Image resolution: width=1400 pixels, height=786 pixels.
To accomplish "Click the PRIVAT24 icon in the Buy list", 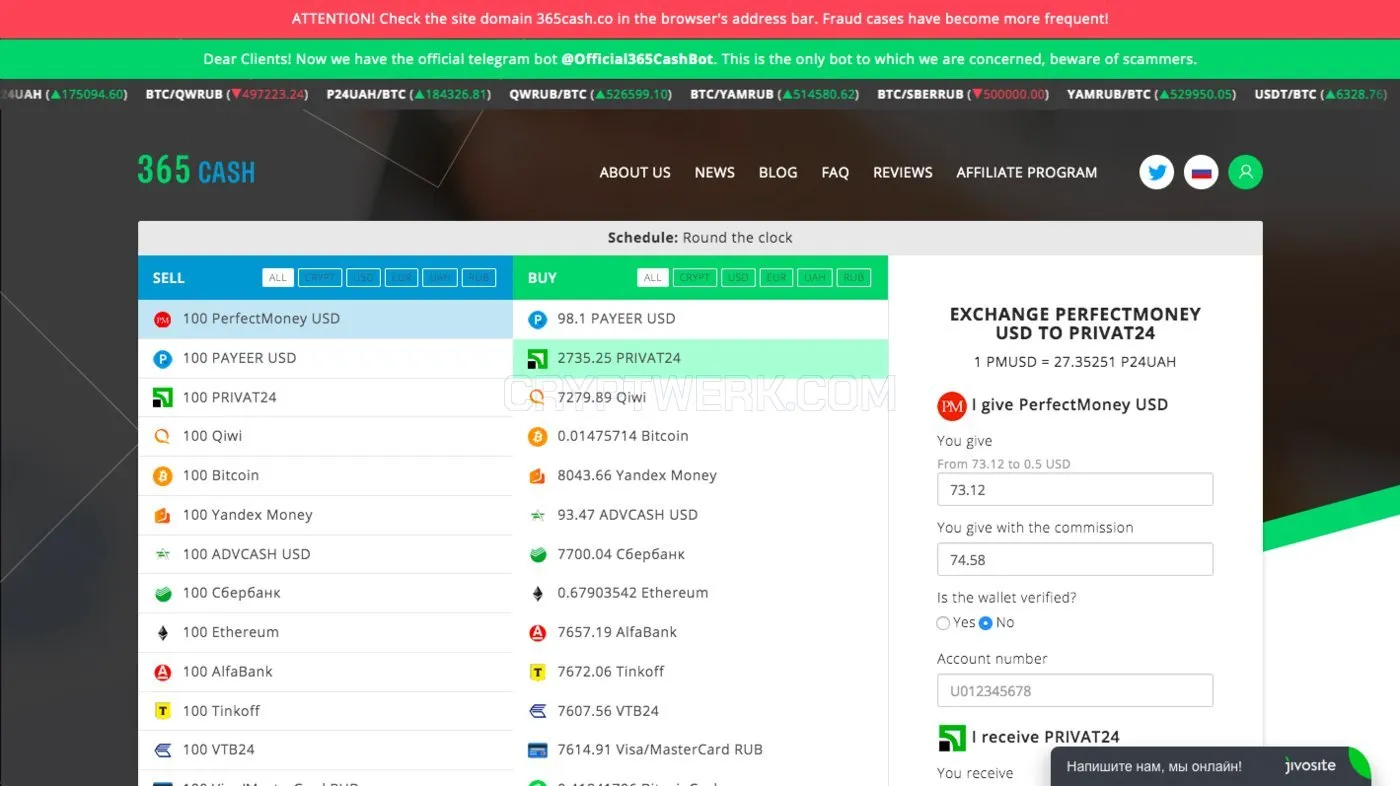I will click(x=537, y=358).
